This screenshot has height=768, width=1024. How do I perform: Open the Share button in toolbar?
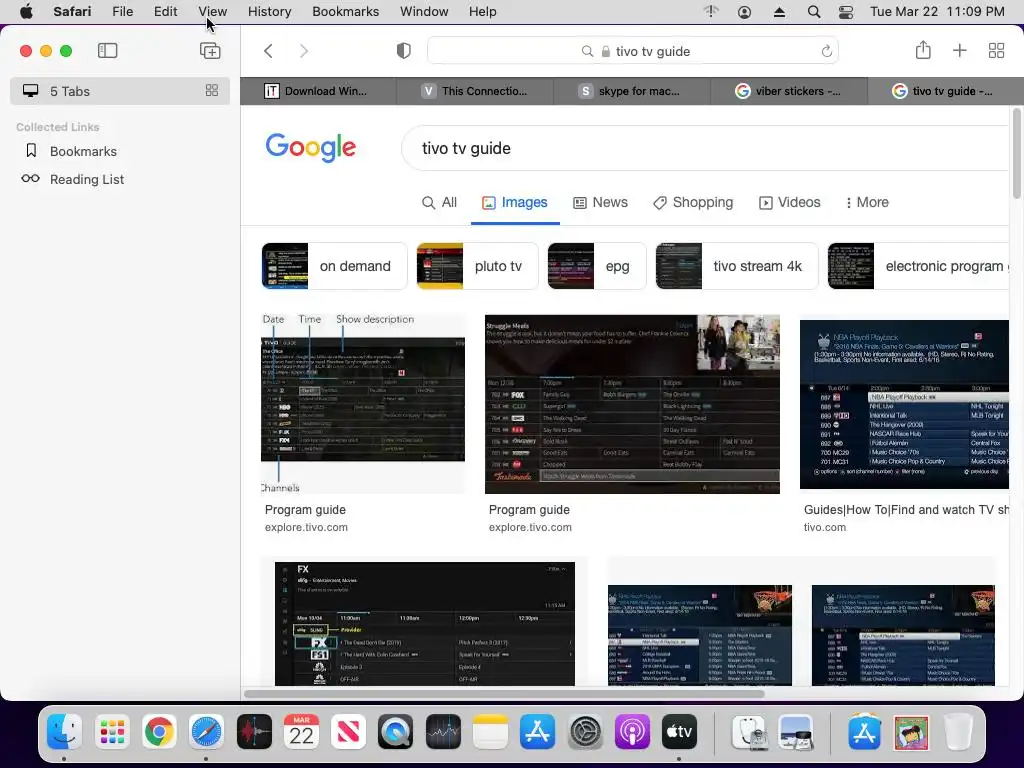tap(923, 50)
